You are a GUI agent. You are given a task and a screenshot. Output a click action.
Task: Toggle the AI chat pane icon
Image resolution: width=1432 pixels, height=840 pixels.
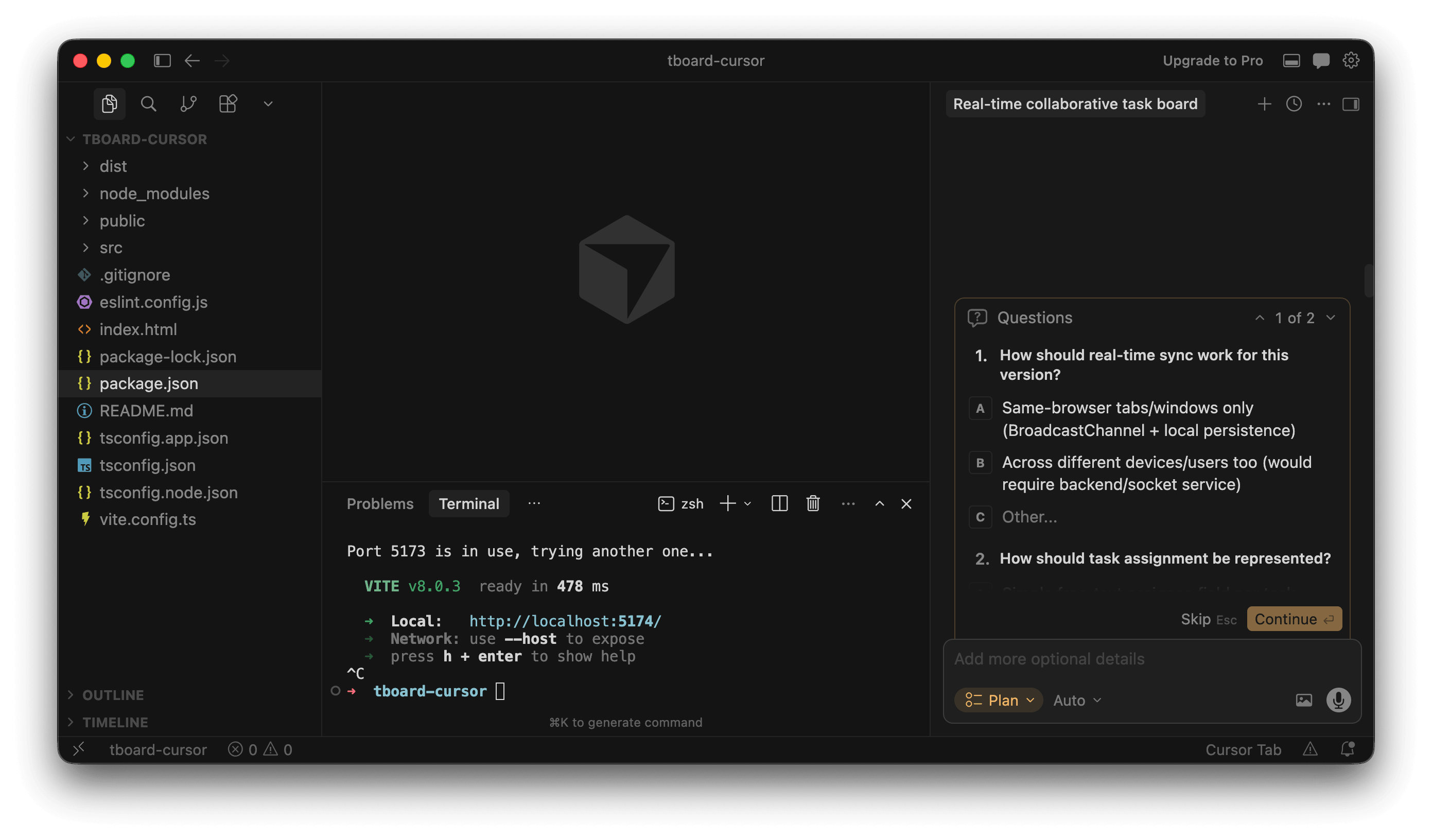point(1321,60)
